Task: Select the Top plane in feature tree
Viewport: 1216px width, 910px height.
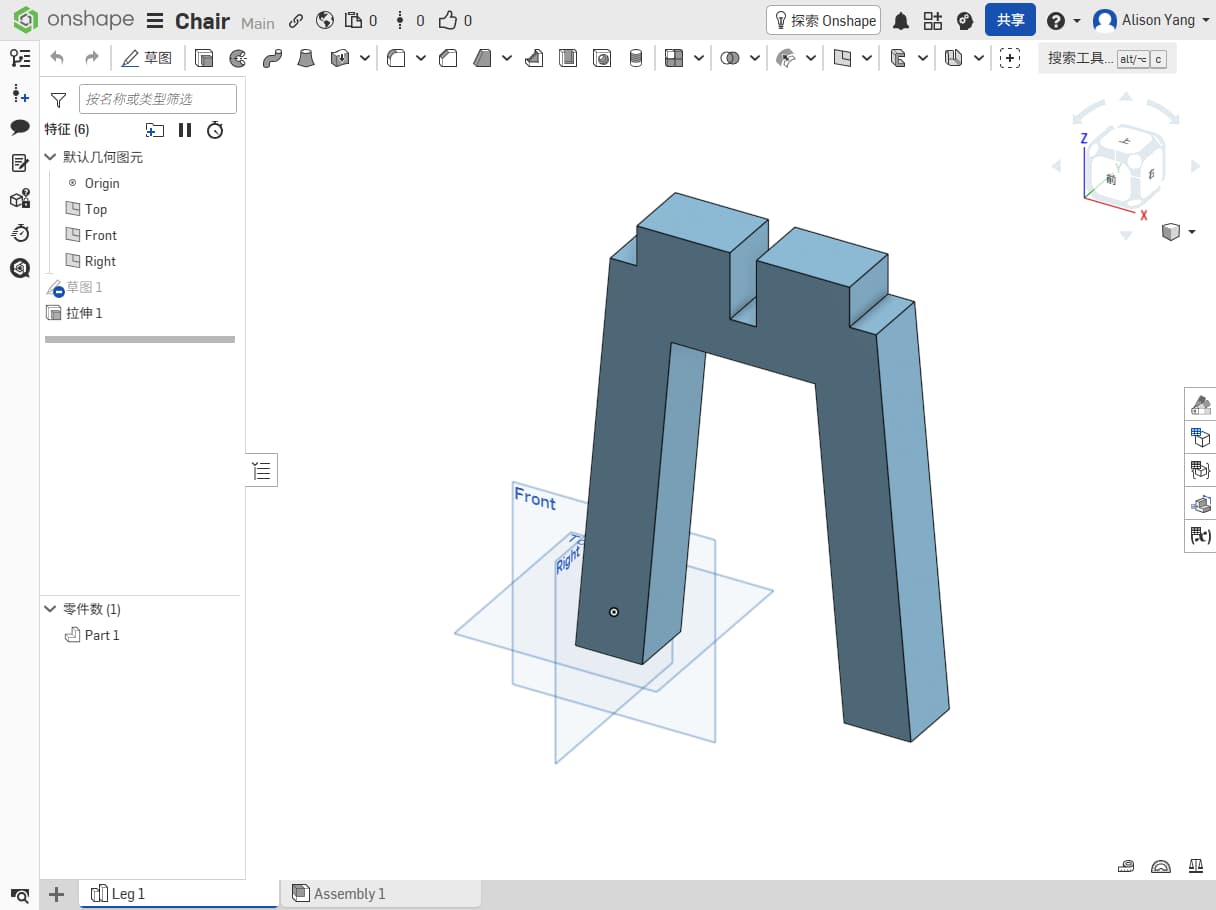Action: tap(96, 209)
